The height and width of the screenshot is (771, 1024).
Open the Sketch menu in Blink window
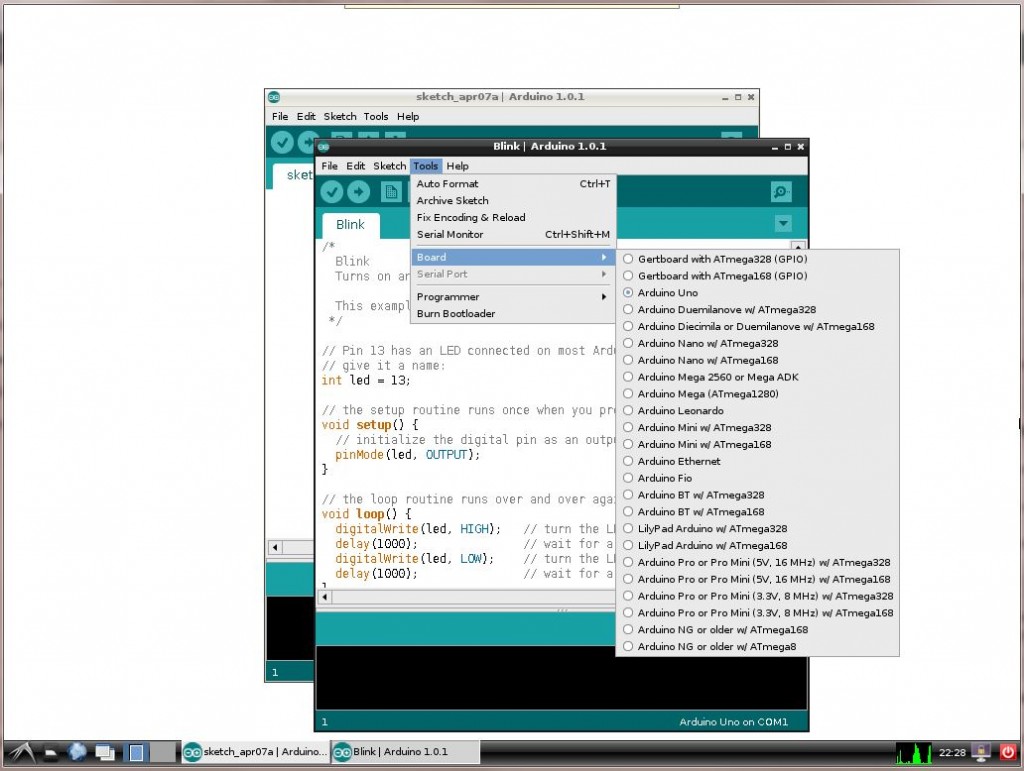tap(389, 166)
